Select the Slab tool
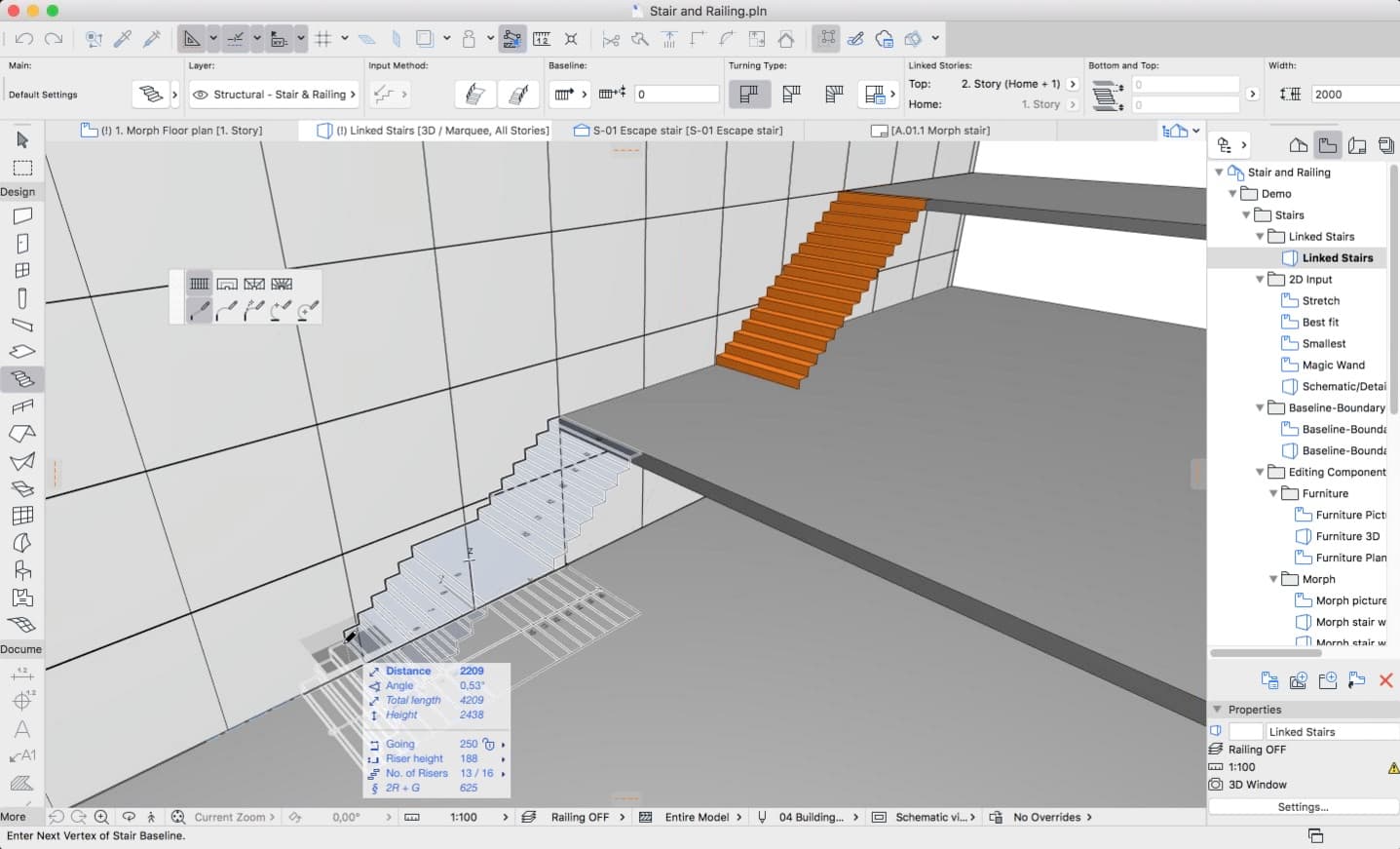This screenshot has width=1400, height=849. 22,351
